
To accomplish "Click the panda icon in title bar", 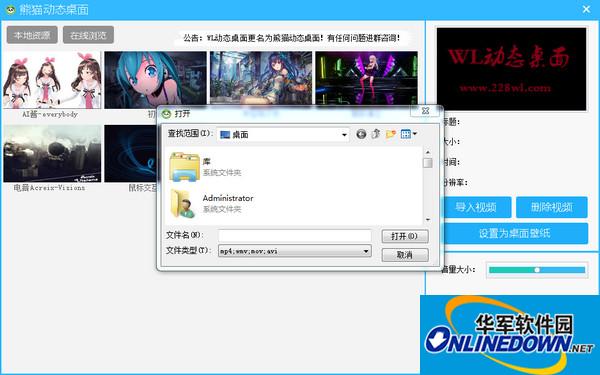I will pyautogui.click(x=10, y=9).
